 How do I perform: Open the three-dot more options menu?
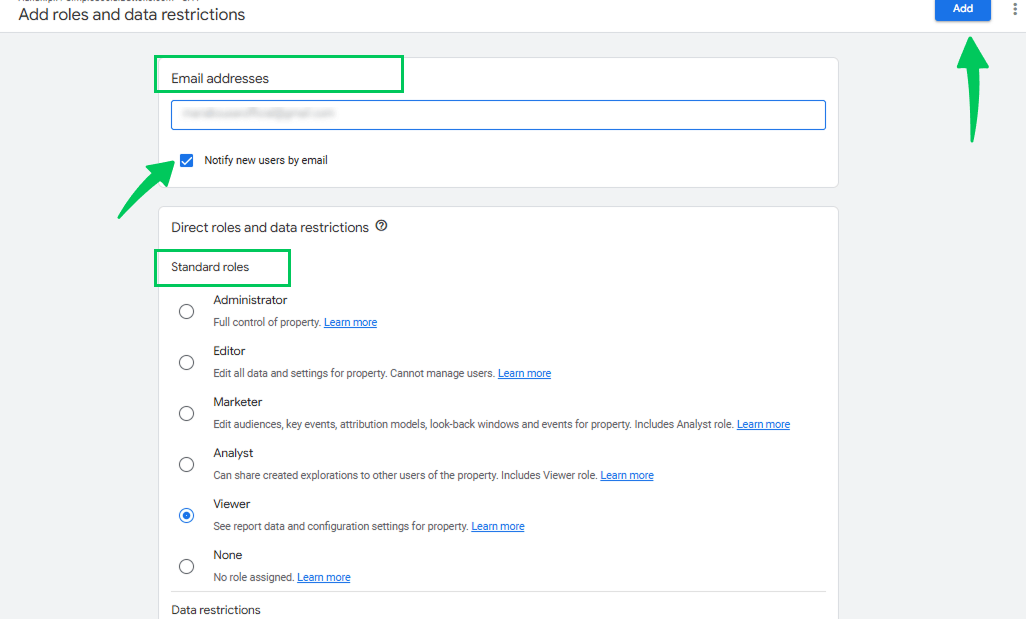click(1014, 9)
